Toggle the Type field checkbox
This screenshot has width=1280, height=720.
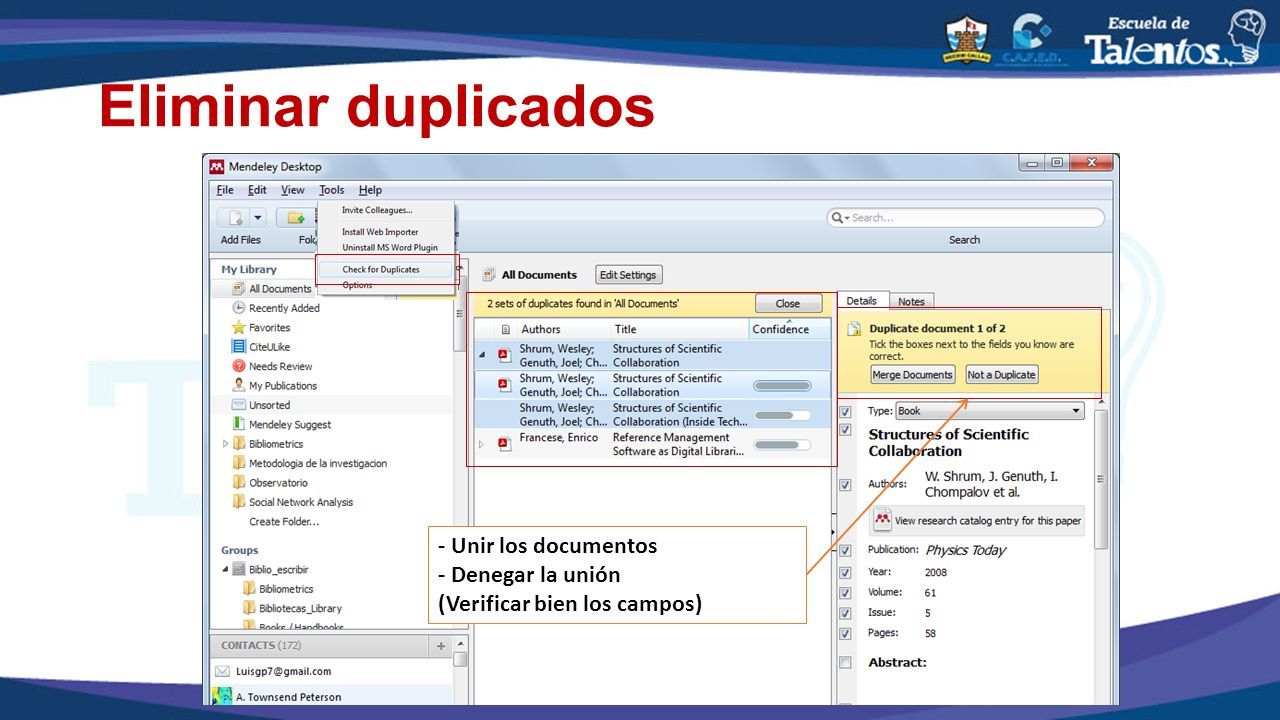[x=845, y=411]
